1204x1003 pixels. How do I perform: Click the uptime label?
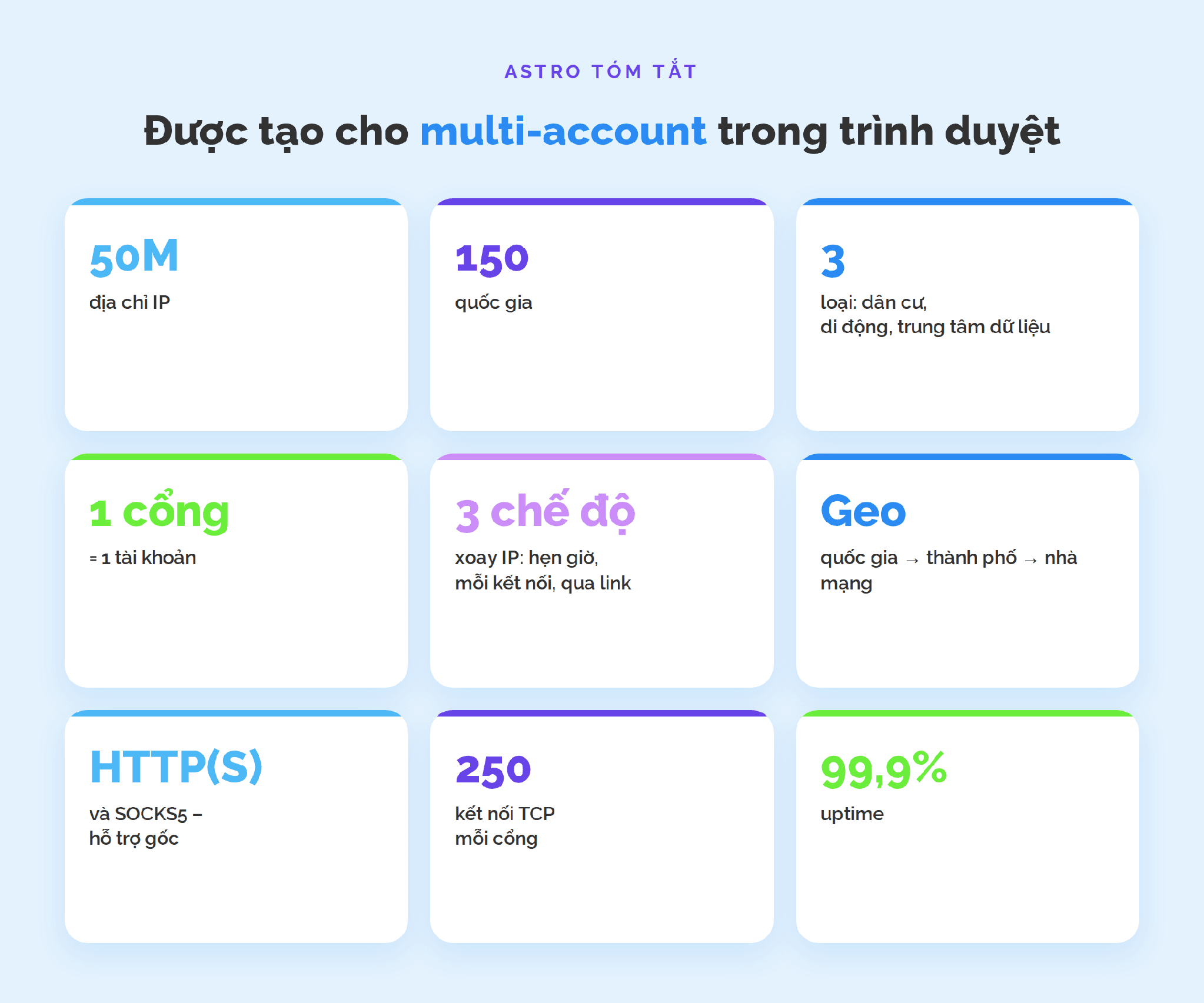point(852,815)
